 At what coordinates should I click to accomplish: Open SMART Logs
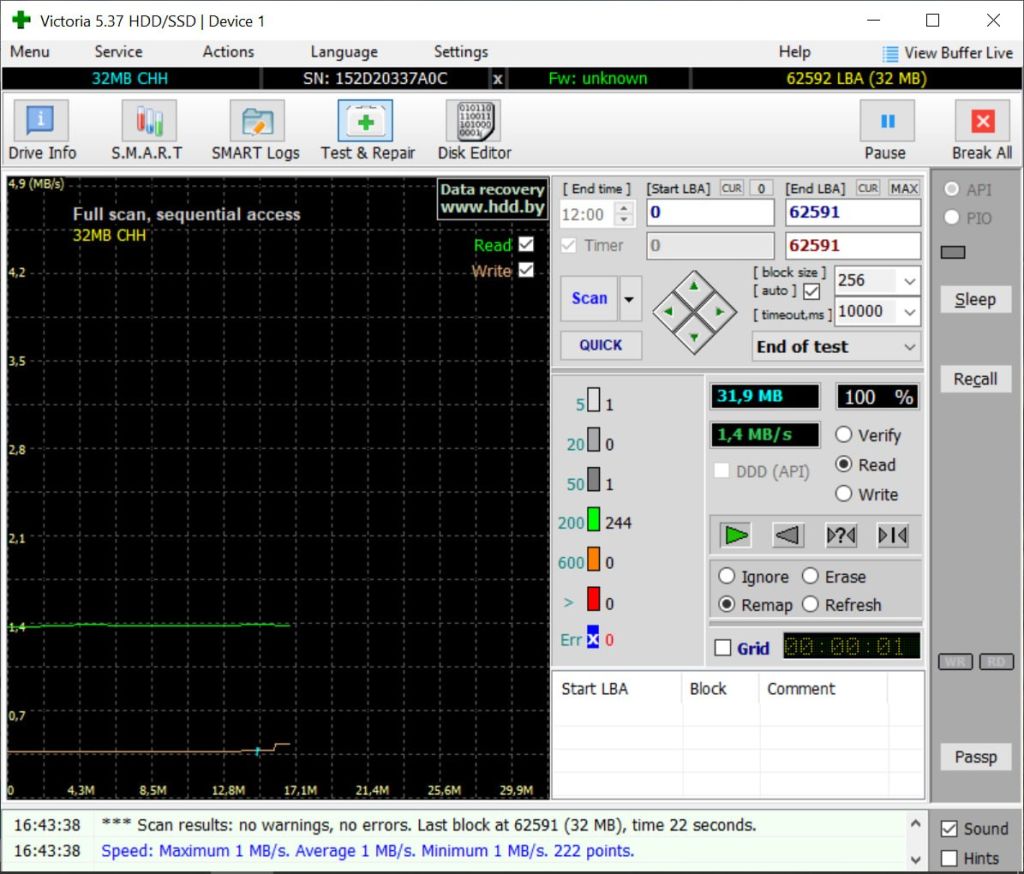pos(255,130)
